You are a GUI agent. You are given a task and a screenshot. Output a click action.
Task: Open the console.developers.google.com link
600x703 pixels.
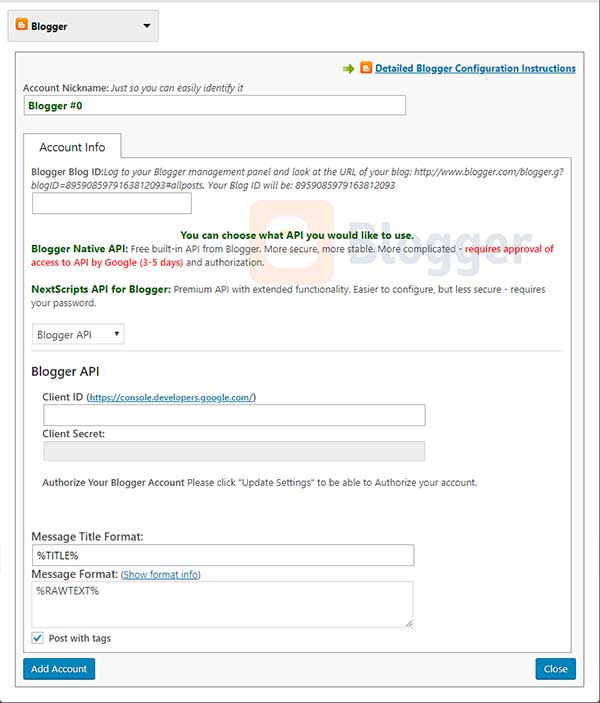pyautogui.click(x=172, y=397)
